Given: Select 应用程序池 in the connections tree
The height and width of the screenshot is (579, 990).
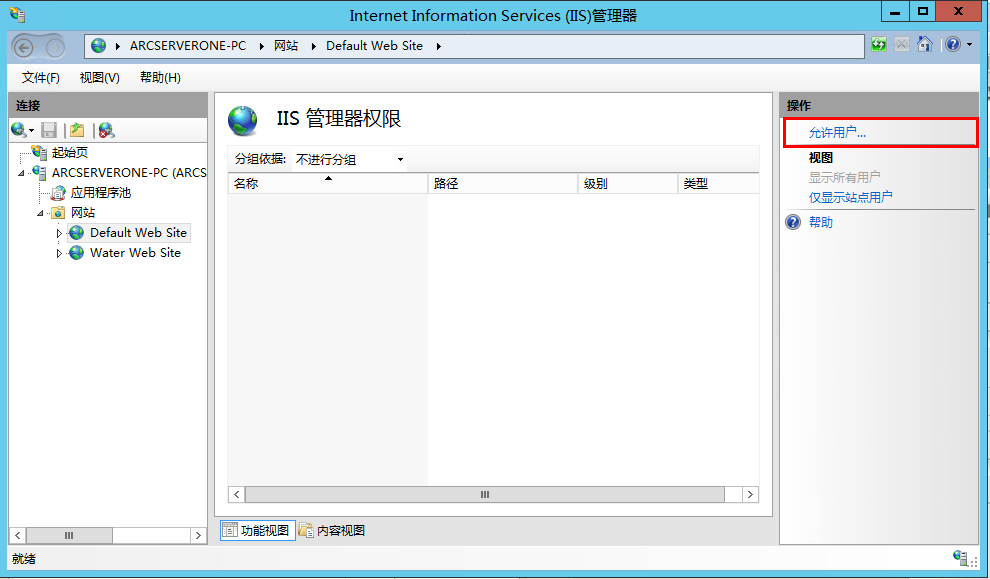Looking at the screenshot, I should pos(101,193).
